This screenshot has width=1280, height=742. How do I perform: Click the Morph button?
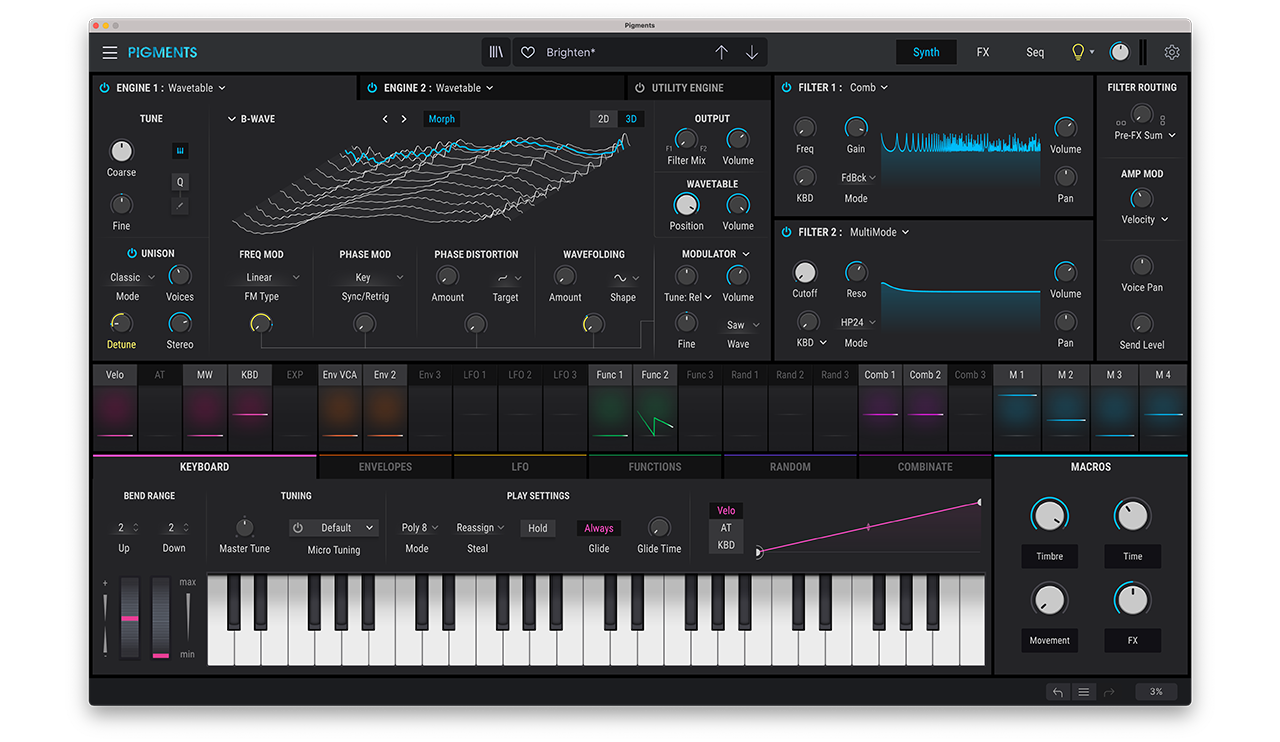click(441, 119)
